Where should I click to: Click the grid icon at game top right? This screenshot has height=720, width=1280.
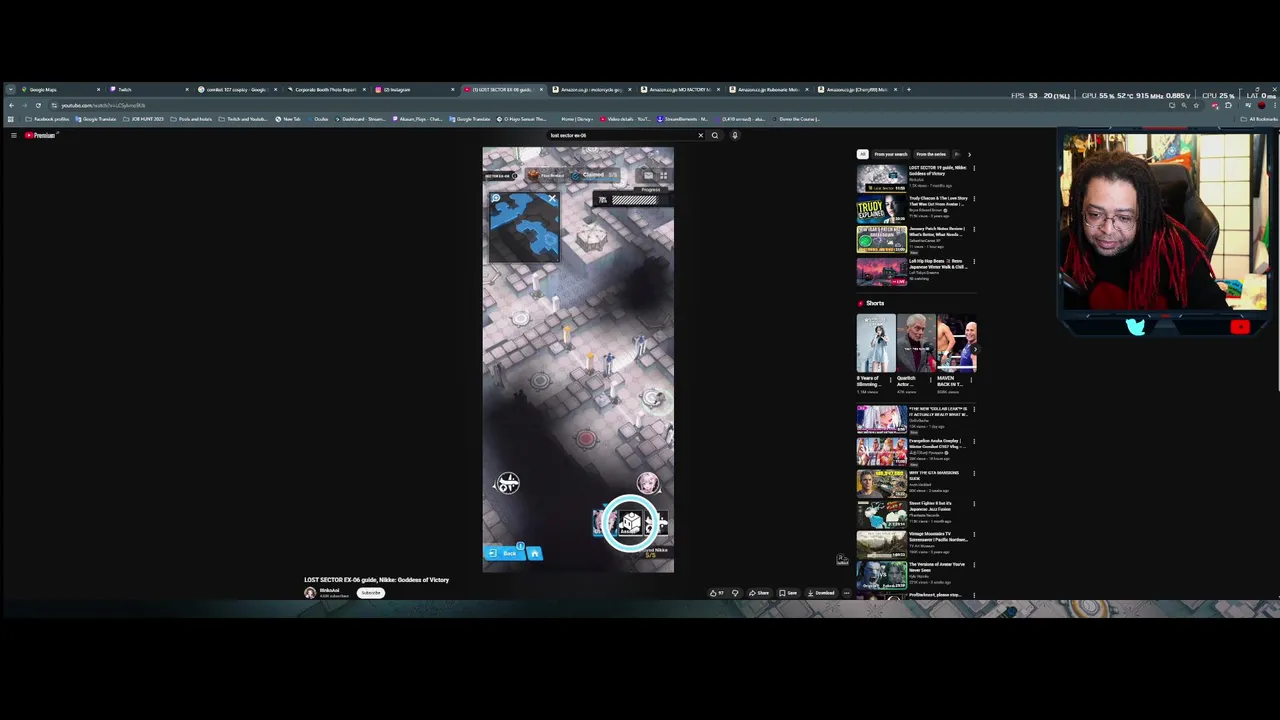663,175
